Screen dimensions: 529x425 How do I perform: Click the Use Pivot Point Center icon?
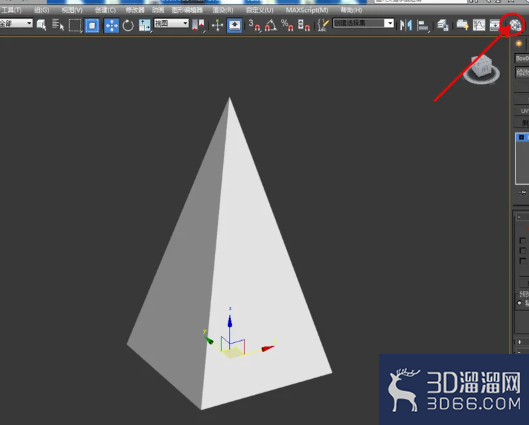tap(198, 25)
